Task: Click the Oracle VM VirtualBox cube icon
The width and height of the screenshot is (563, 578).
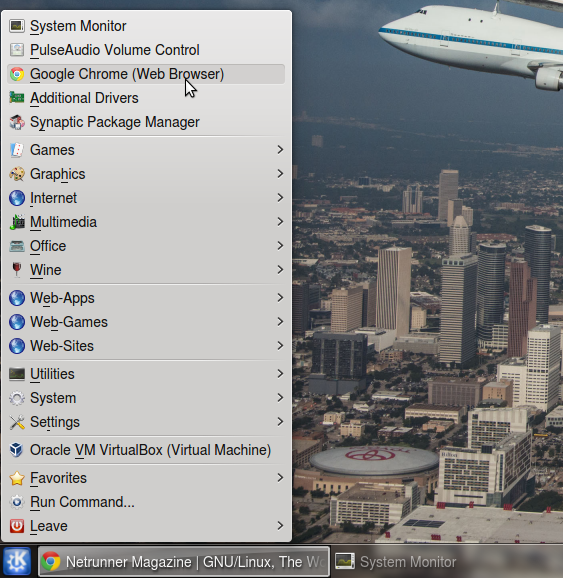Action: [17, 450]
